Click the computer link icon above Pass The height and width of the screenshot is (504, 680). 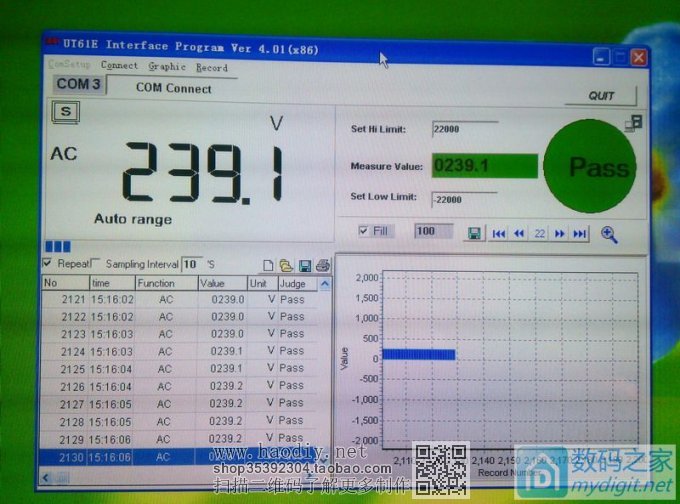(x=633, y=122)
